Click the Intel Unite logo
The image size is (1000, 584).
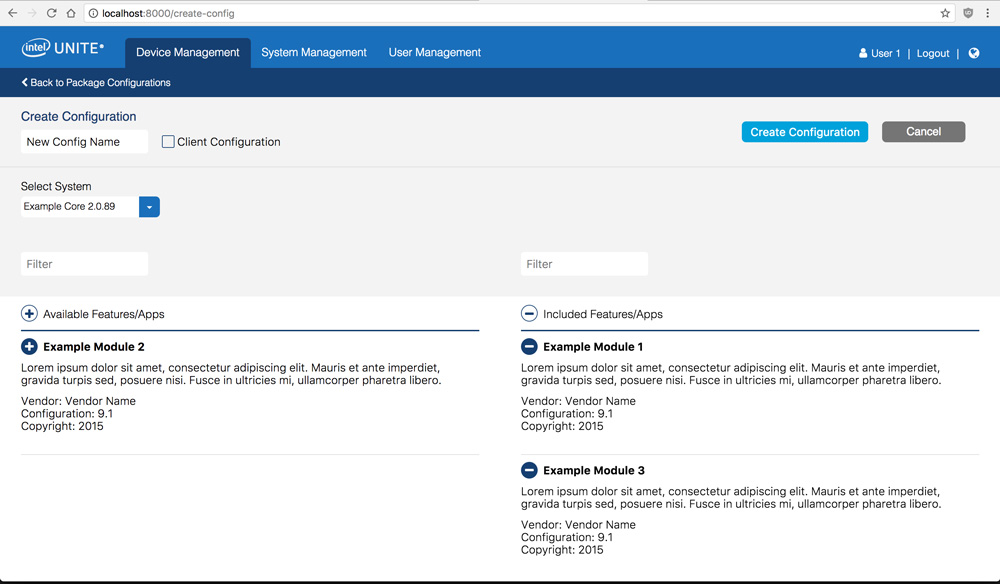point(62,48)
